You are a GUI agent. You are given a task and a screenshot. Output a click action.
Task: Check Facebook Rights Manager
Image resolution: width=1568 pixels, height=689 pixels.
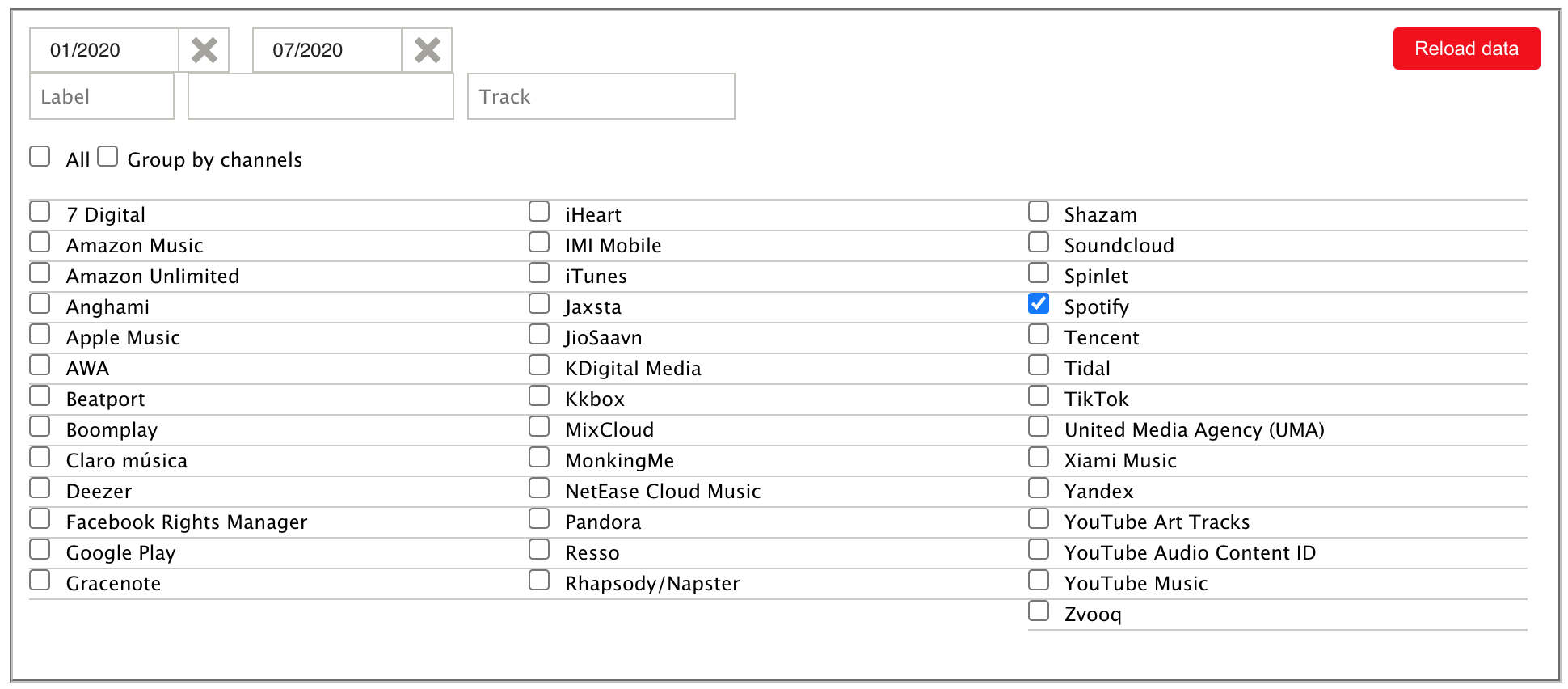40,518
